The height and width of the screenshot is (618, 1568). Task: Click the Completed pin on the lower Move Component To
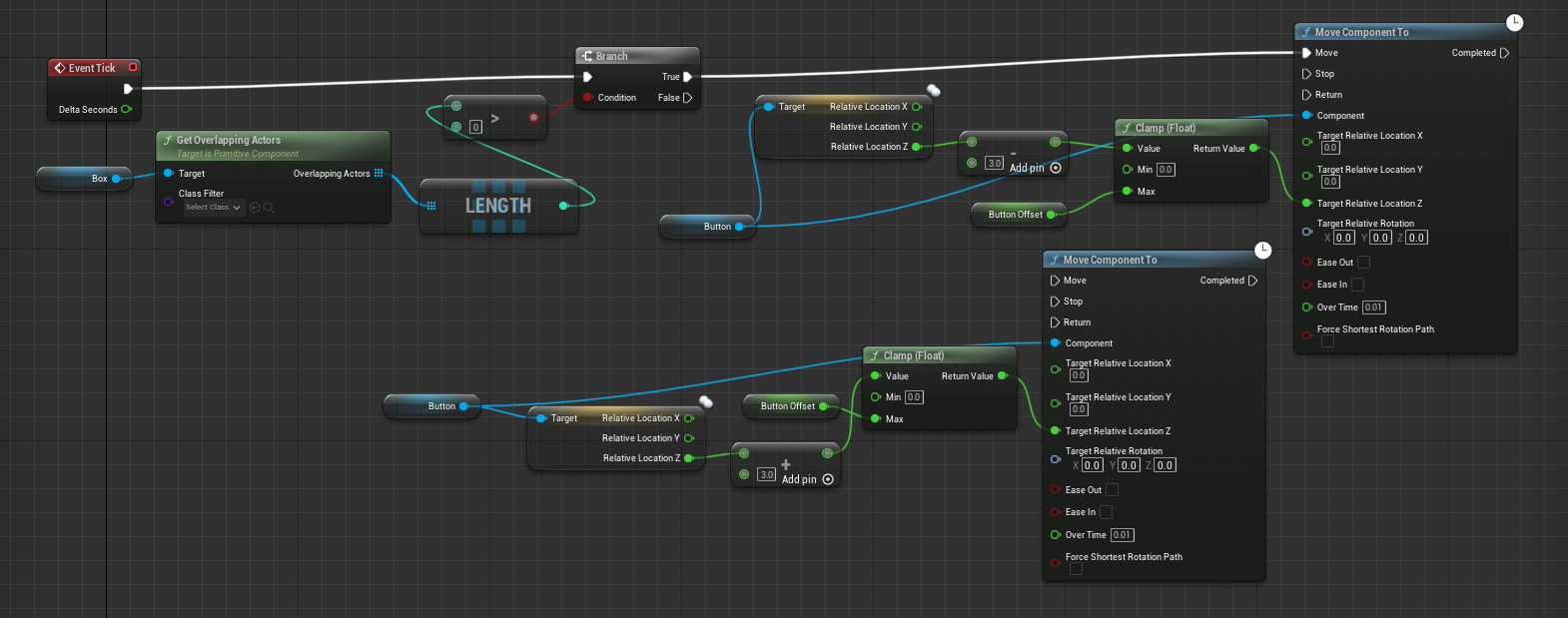tap(1253, 281)
